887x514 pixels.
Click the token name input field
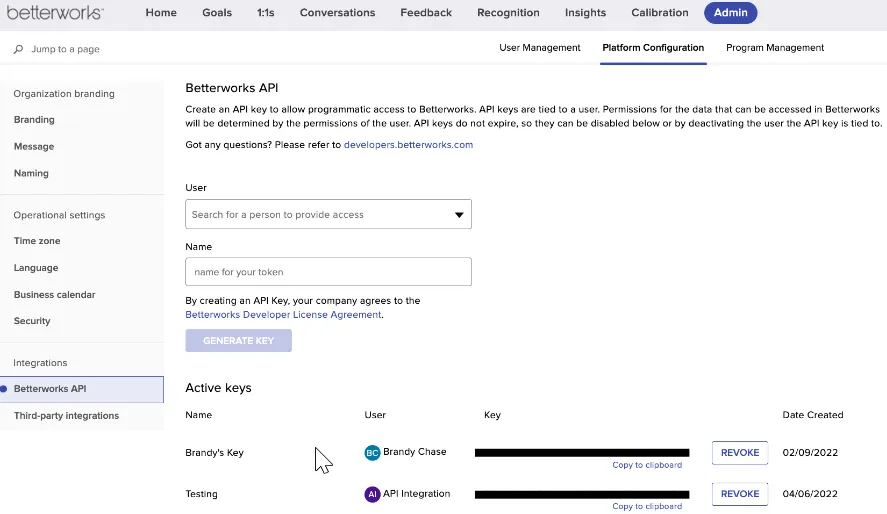pyautogui.click(x=328, y=271)
